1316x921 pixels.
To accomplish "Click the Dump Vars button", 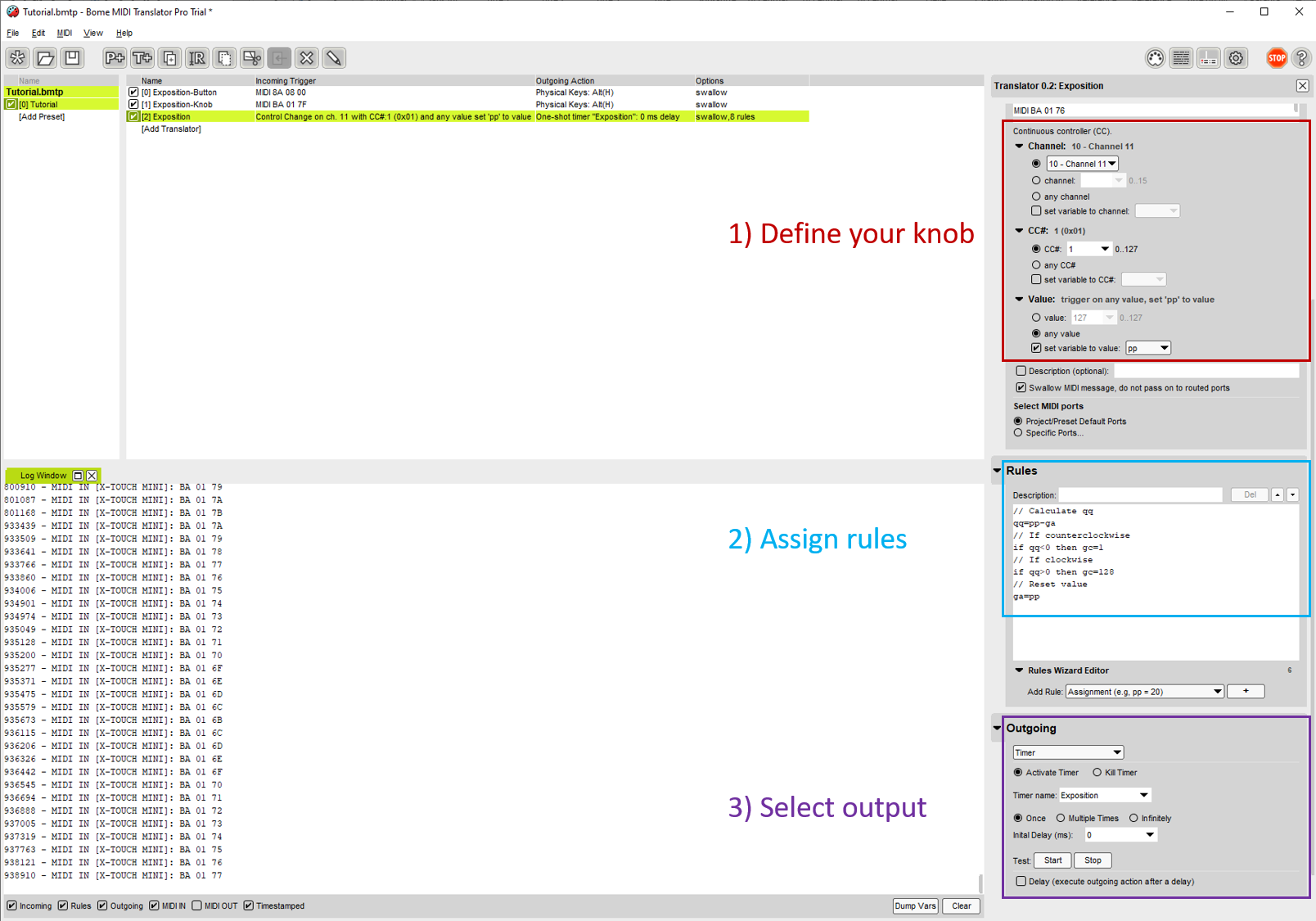I will coord(915,905).
